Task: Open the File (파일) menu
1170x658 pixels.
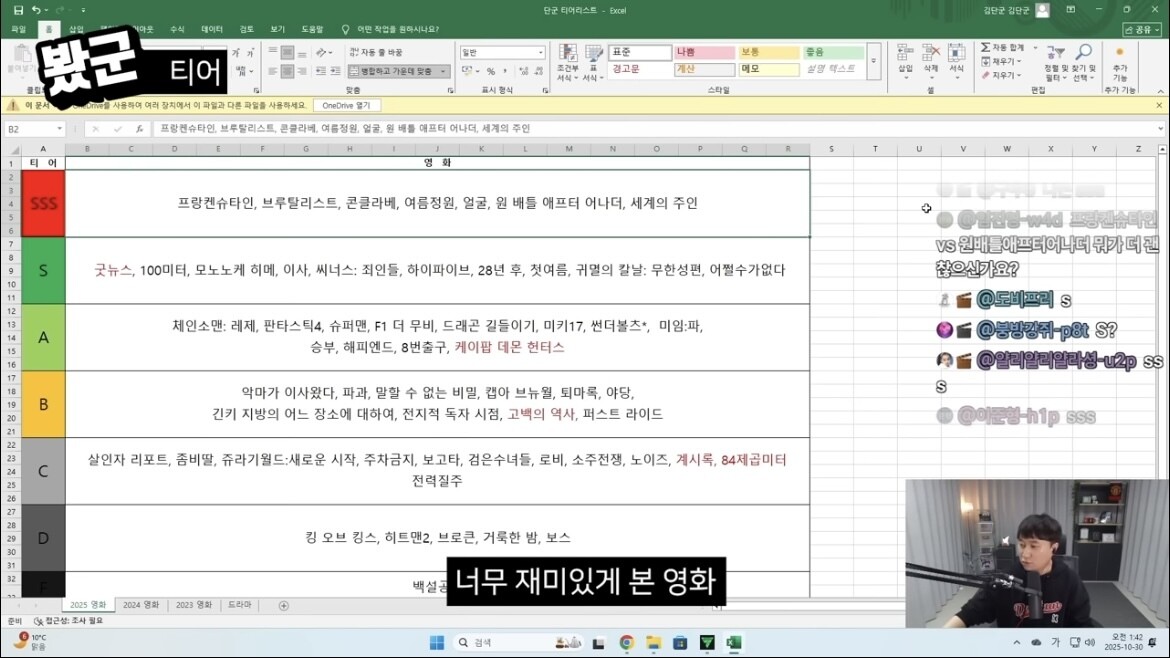Action: coord(19,29)
